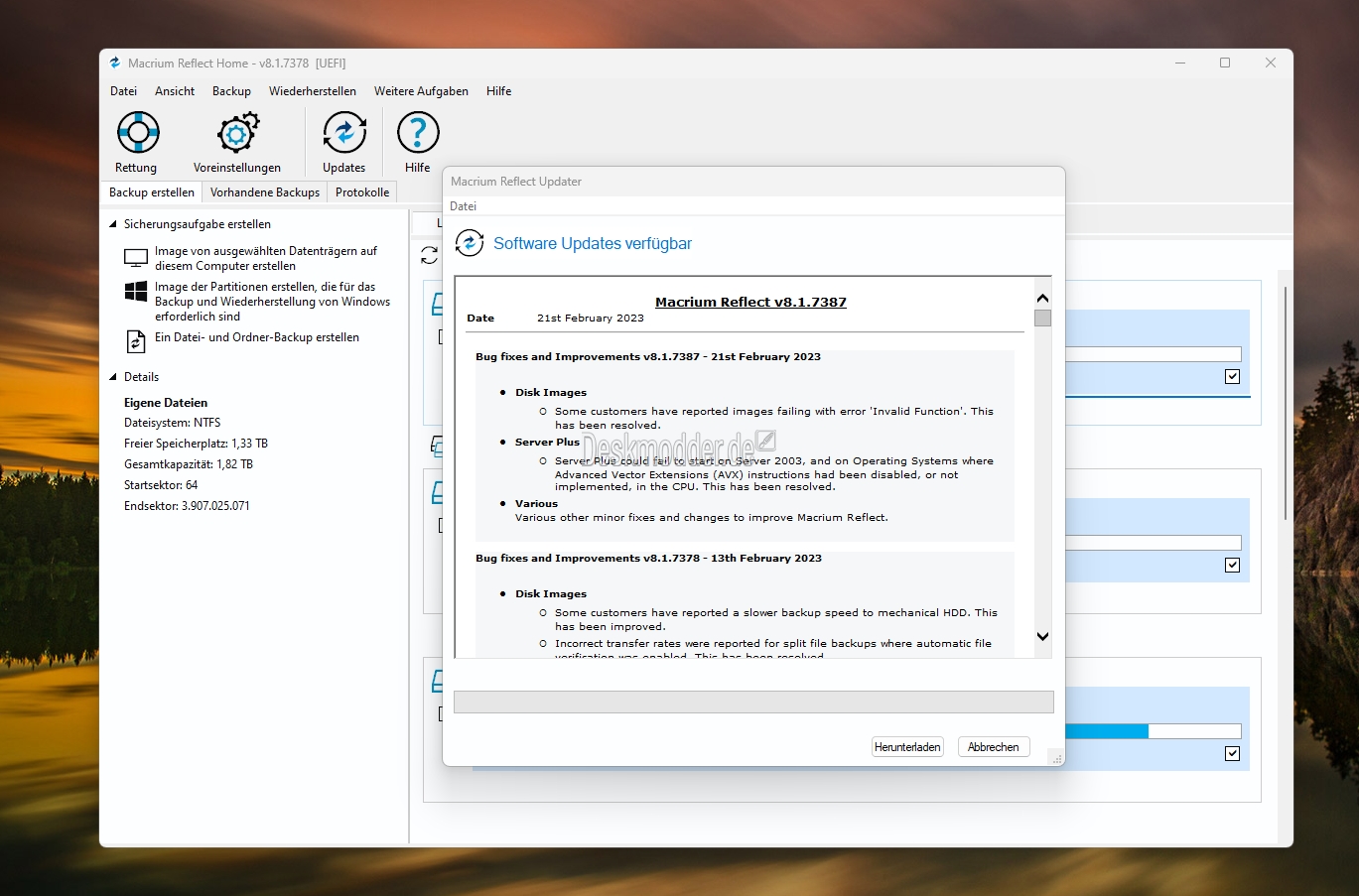Select Windows partitions image task link
Image resolution: width=1359 pixels, height=896 pixels.
[273, 302]
